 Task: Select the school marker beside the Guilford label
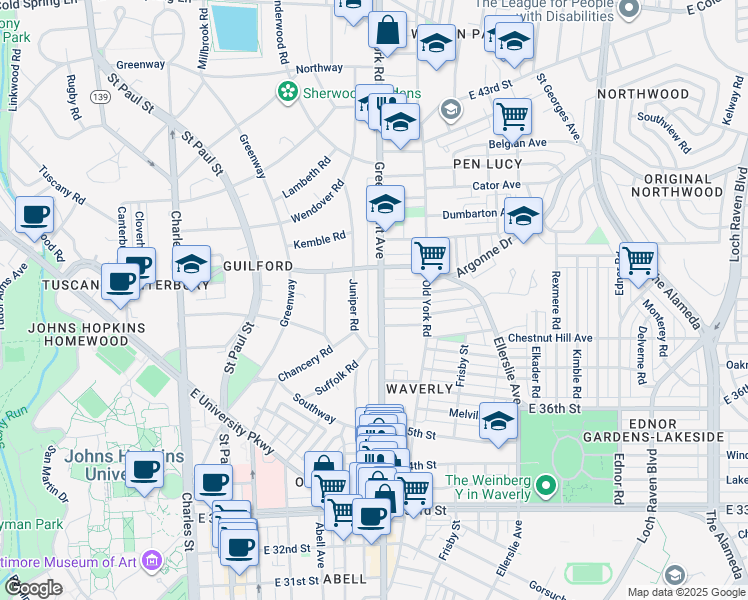coord(191,264)
